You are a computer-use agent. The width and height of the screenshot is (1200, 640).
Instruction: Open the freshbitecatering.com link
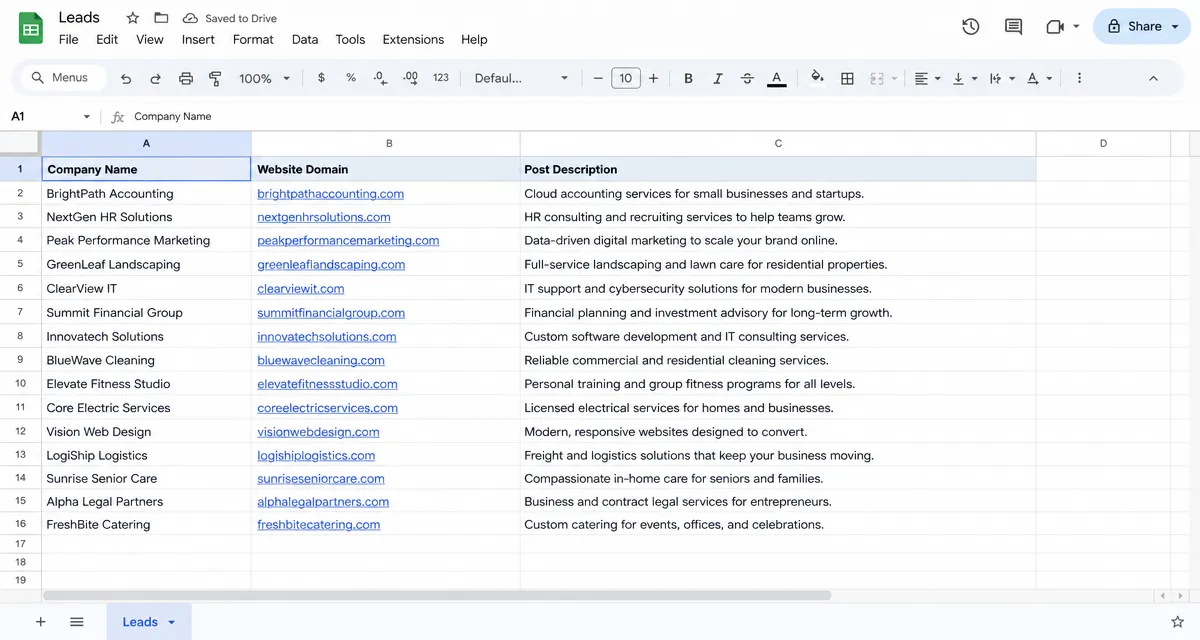[319, 525]
